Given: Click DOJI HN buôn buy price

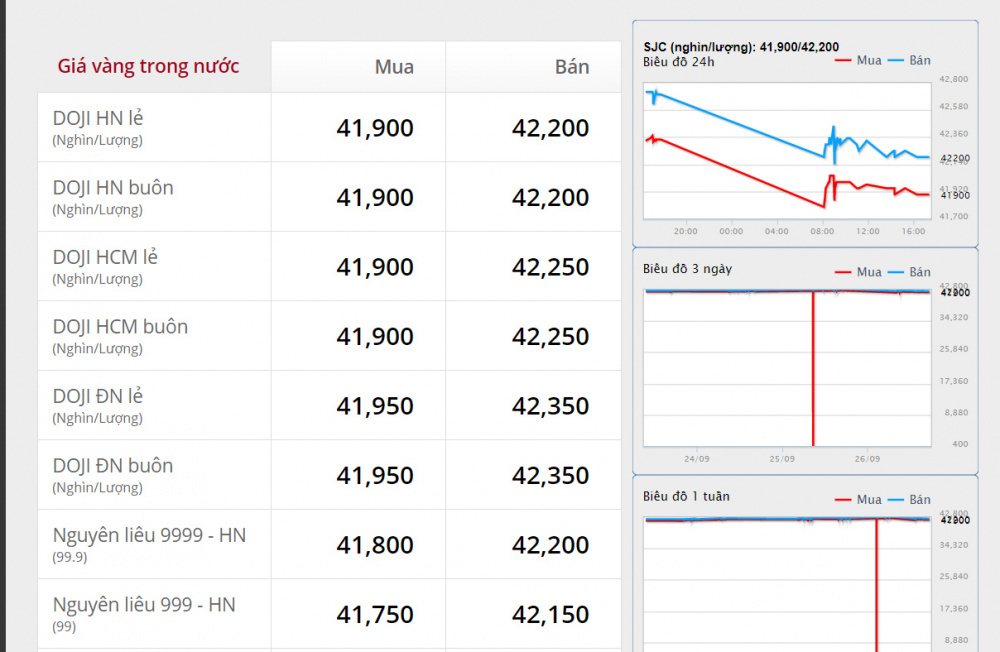Looking at the screenshot, I should 375,198.
